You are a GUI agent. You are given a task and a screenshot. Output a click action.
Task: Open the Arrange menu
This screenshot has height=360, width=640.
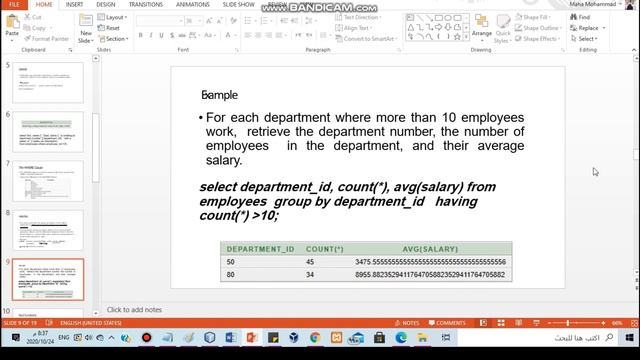[482, 27]
